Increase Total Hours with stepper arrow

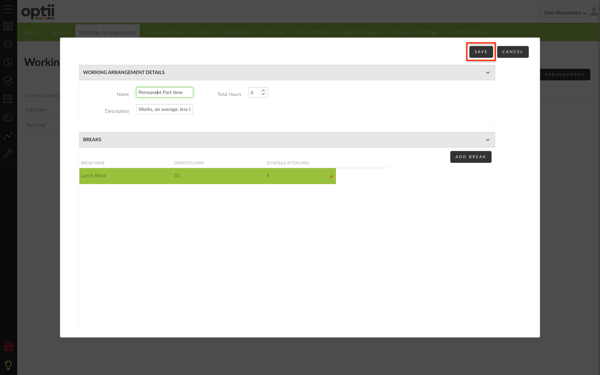coord(263,90)
